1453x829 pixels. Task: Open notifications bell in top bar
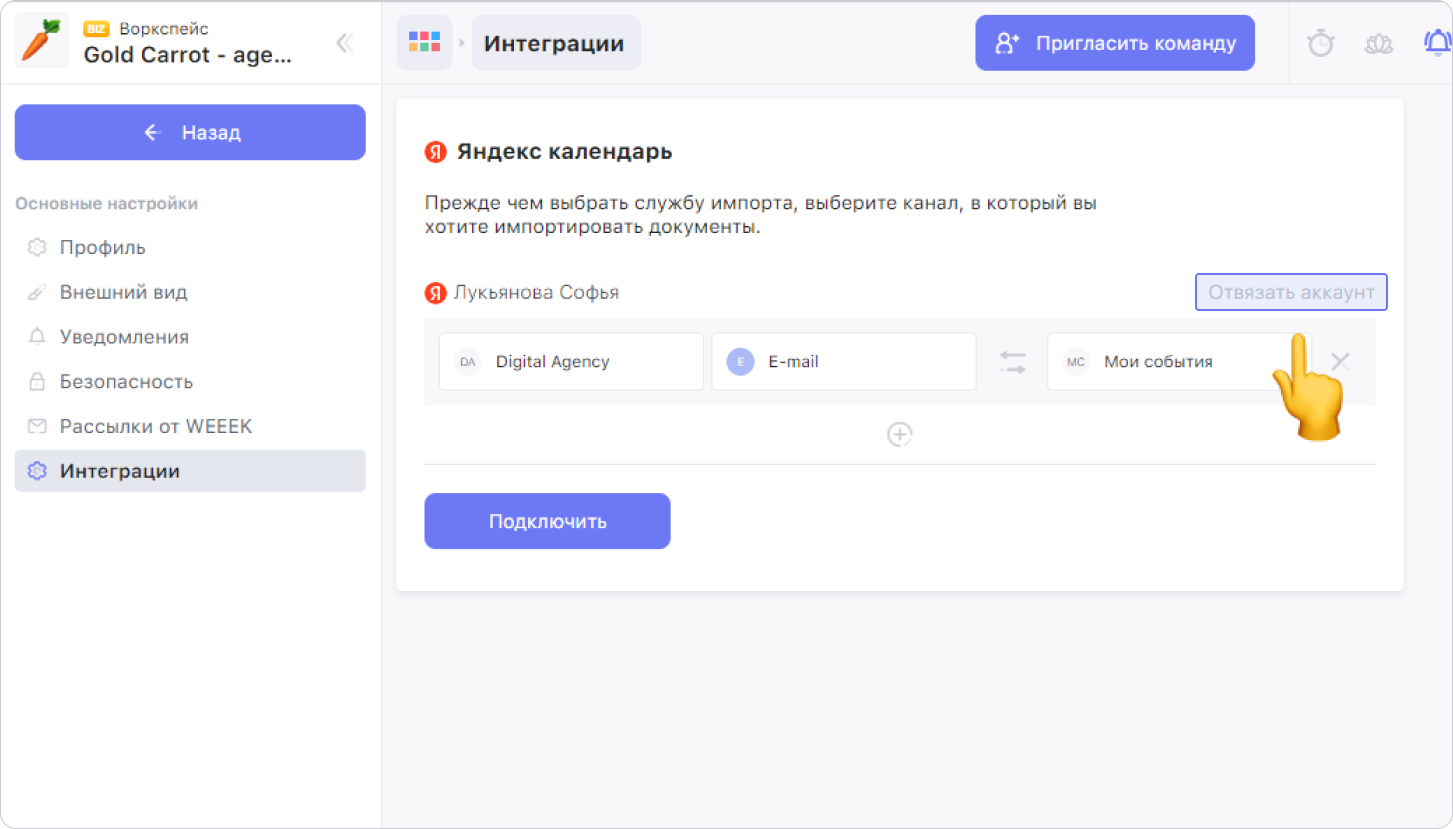(x=1438, y=43)
